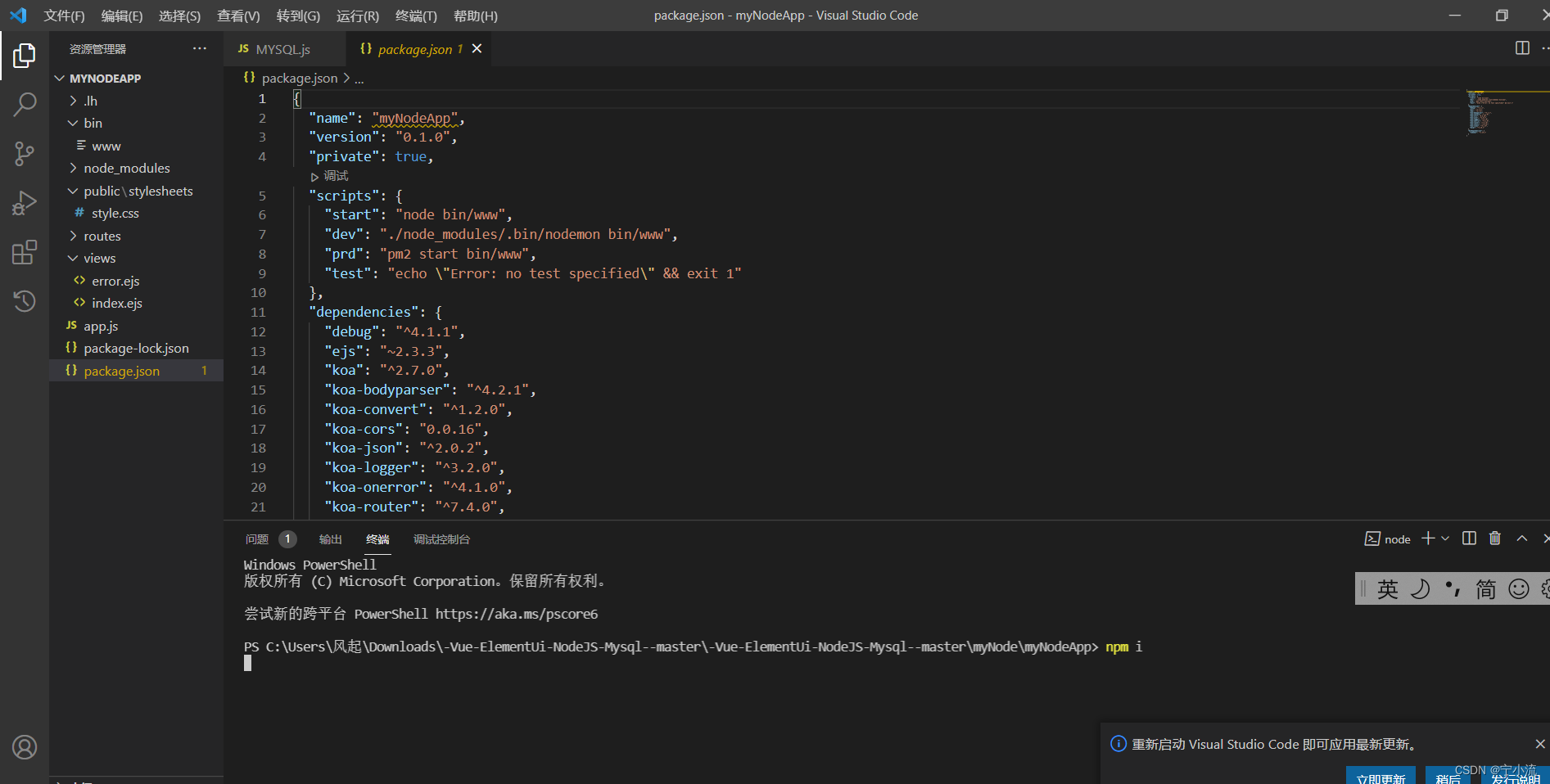Switch to the 调试控制台 debug console tab

click(441, 539)
